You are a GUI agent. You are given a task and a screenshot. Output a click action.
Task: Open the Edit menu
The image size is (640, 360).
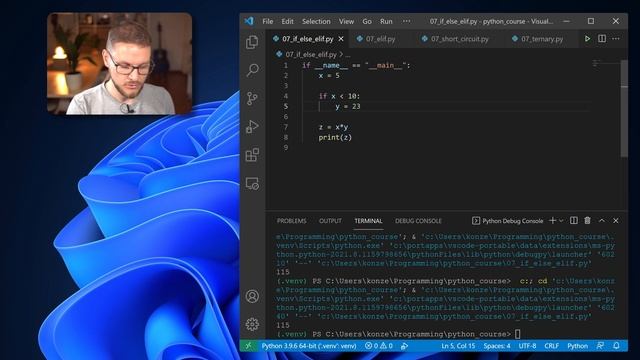[287, 21]
